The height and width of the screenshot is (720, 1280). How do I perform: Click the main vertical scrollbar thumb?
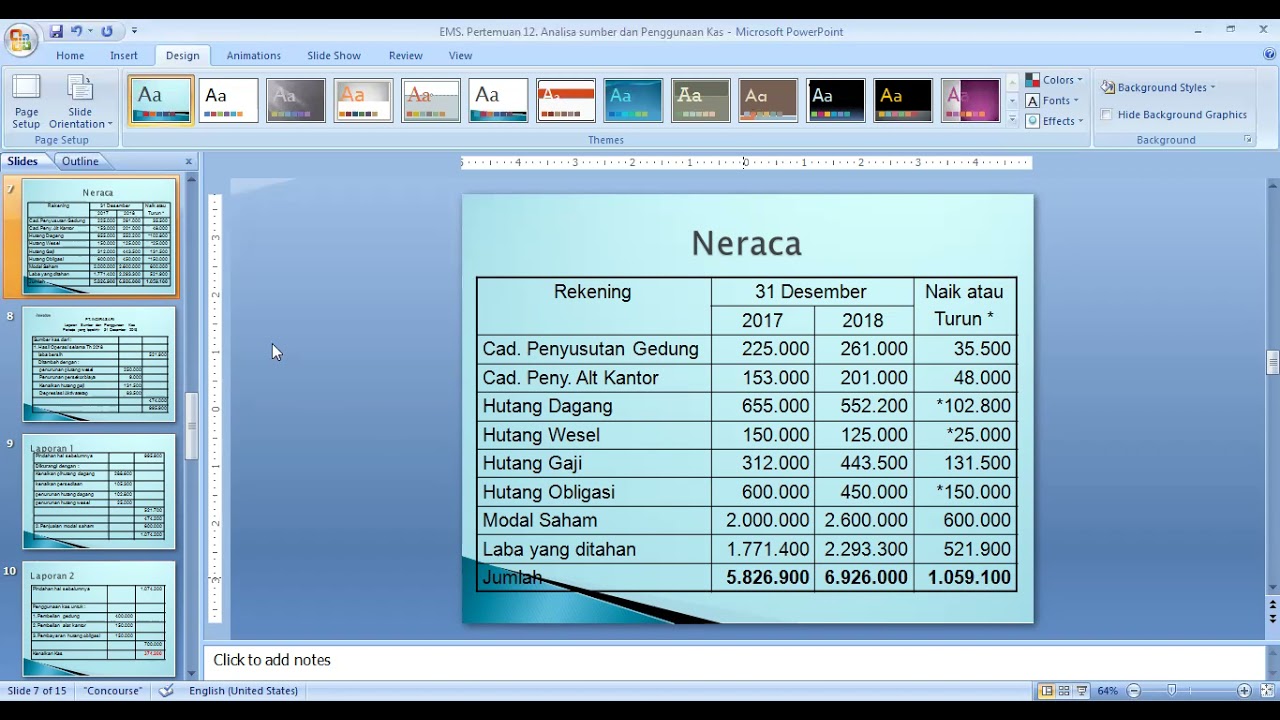pos(1273,362)
